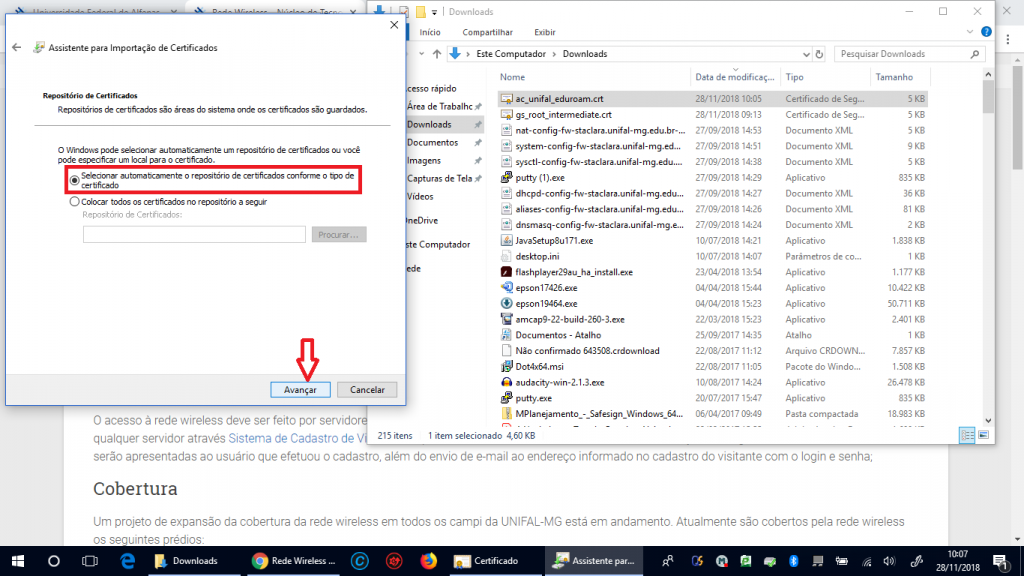Click the Repositório de Certificados text field
This screenshot has height=576, width=1024.
click(x=194, y=234)
